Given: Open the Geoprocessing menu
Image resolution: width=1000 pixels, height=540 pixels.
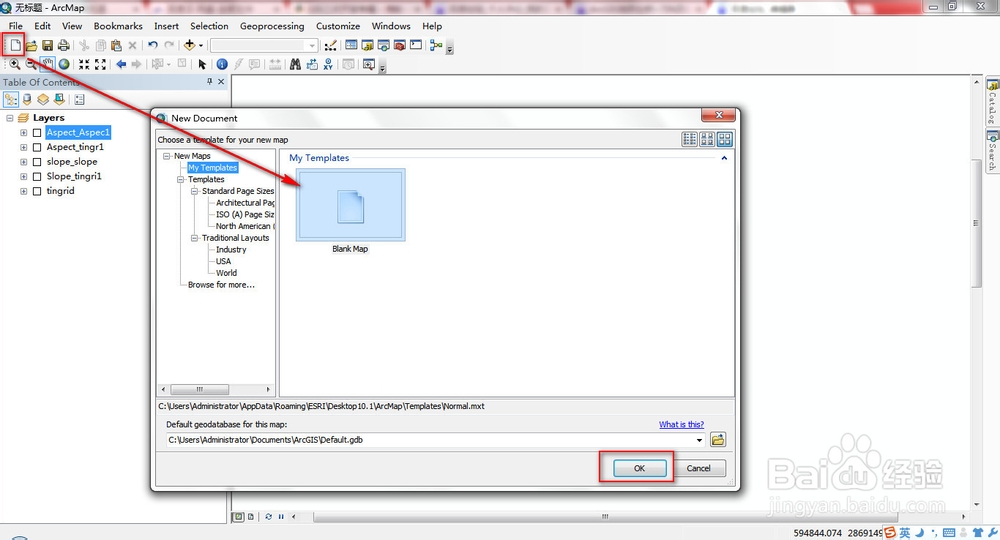Looking at the screenshot, I should tap(272, 26).
